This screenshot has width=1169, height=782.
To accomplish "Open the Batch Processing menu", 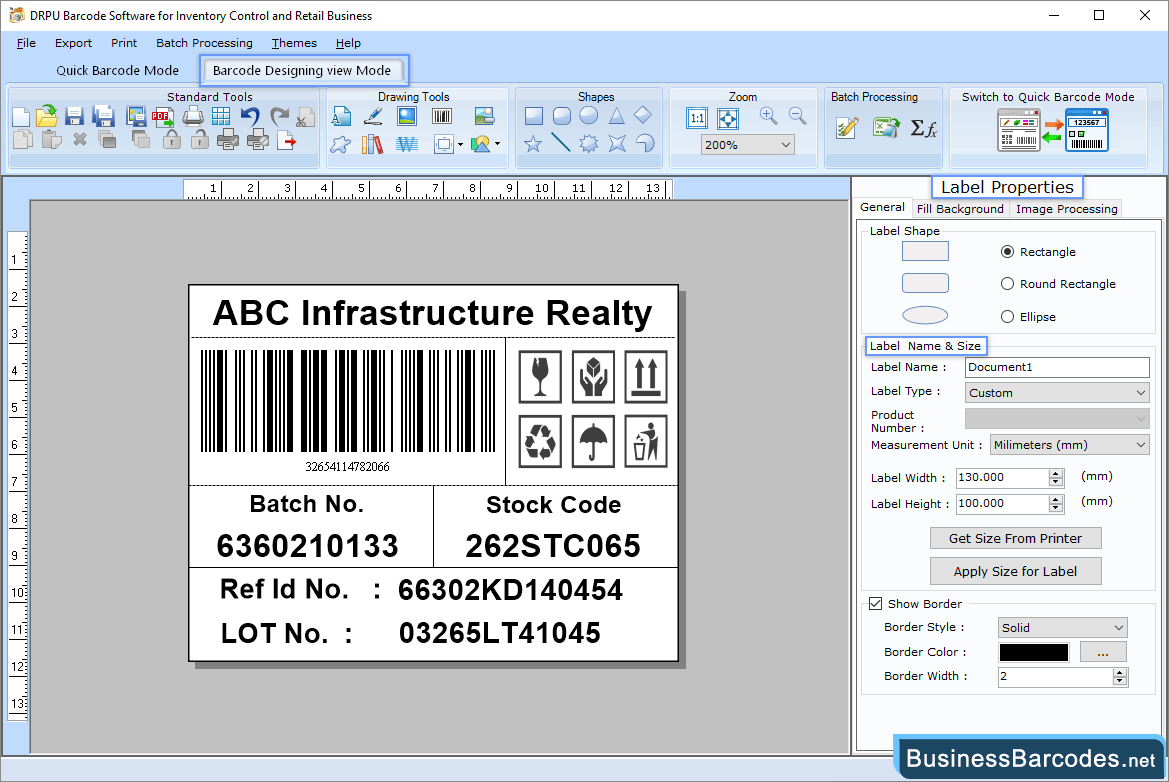I will tap(204, 43).
